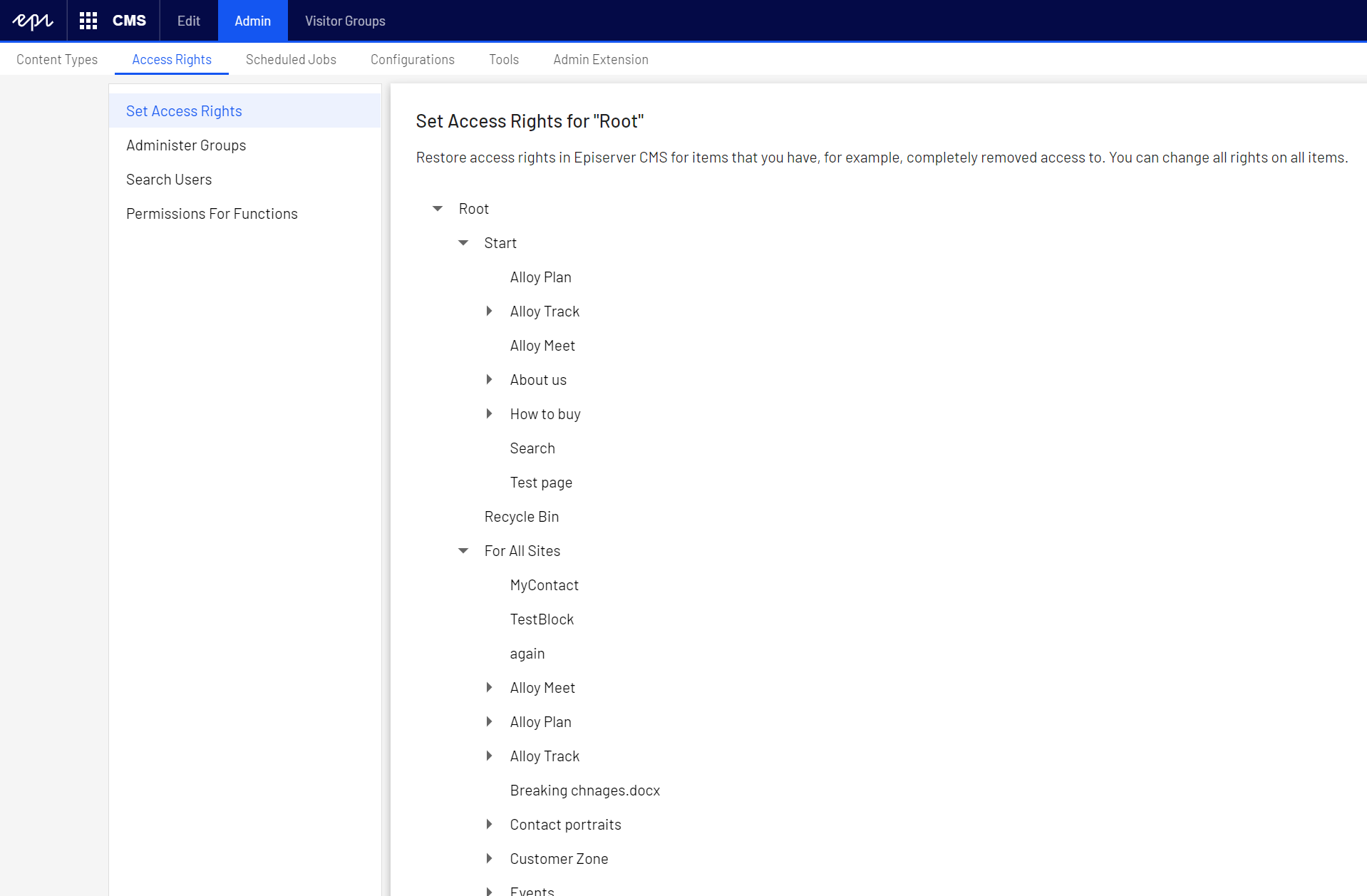Open Permissions For Functions page
Image resolution: width=1367 pixels, height=896 pixels.
(x=212, y=214)
